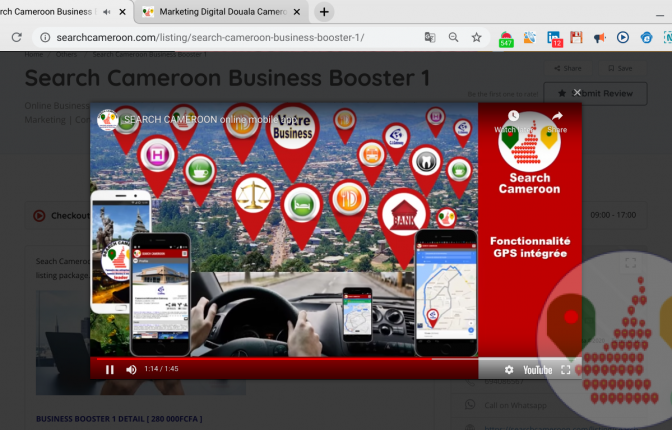
Task: Click the gallery fullscreen expand icon
Action: click(630, 262)
